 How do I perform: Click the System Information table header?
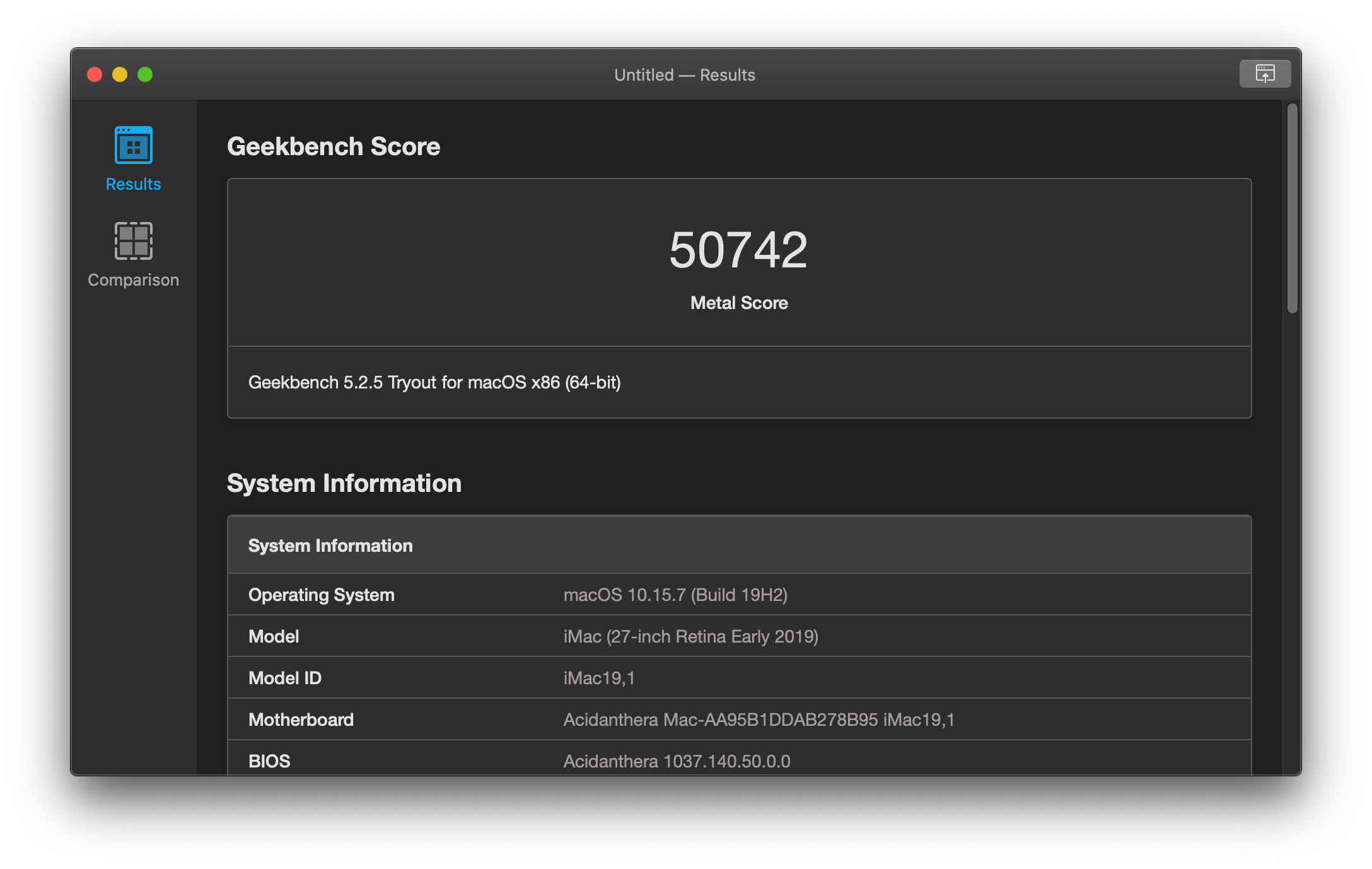click(x=739, y=545)
